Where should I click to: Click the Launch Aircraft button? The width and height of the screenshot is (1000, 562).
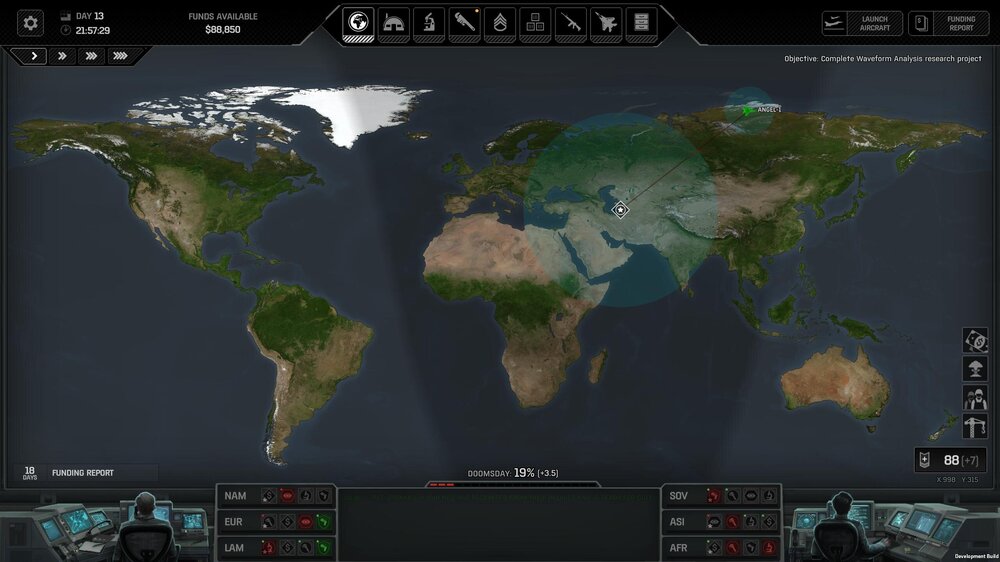pos(862,24)
